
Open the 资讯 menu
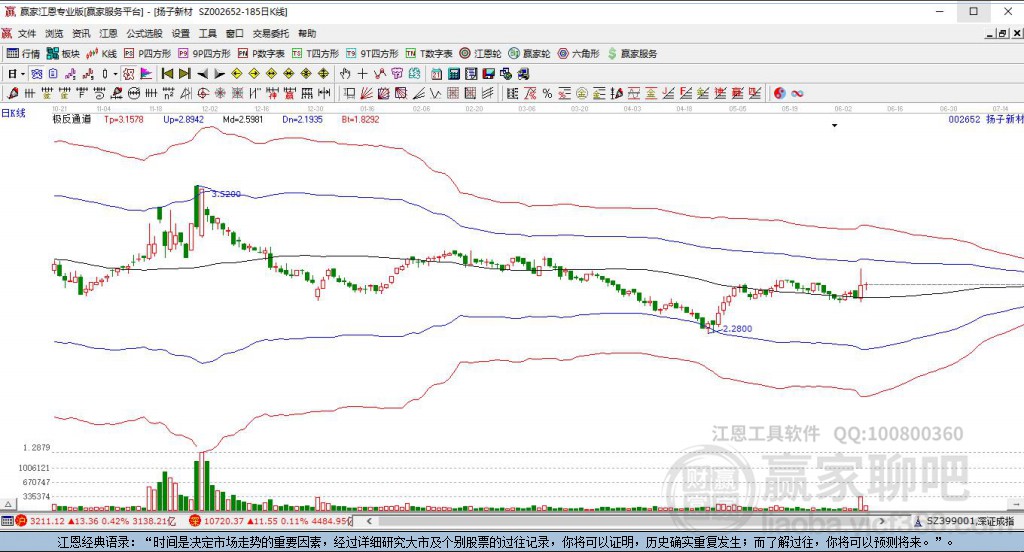coord(81,33)
